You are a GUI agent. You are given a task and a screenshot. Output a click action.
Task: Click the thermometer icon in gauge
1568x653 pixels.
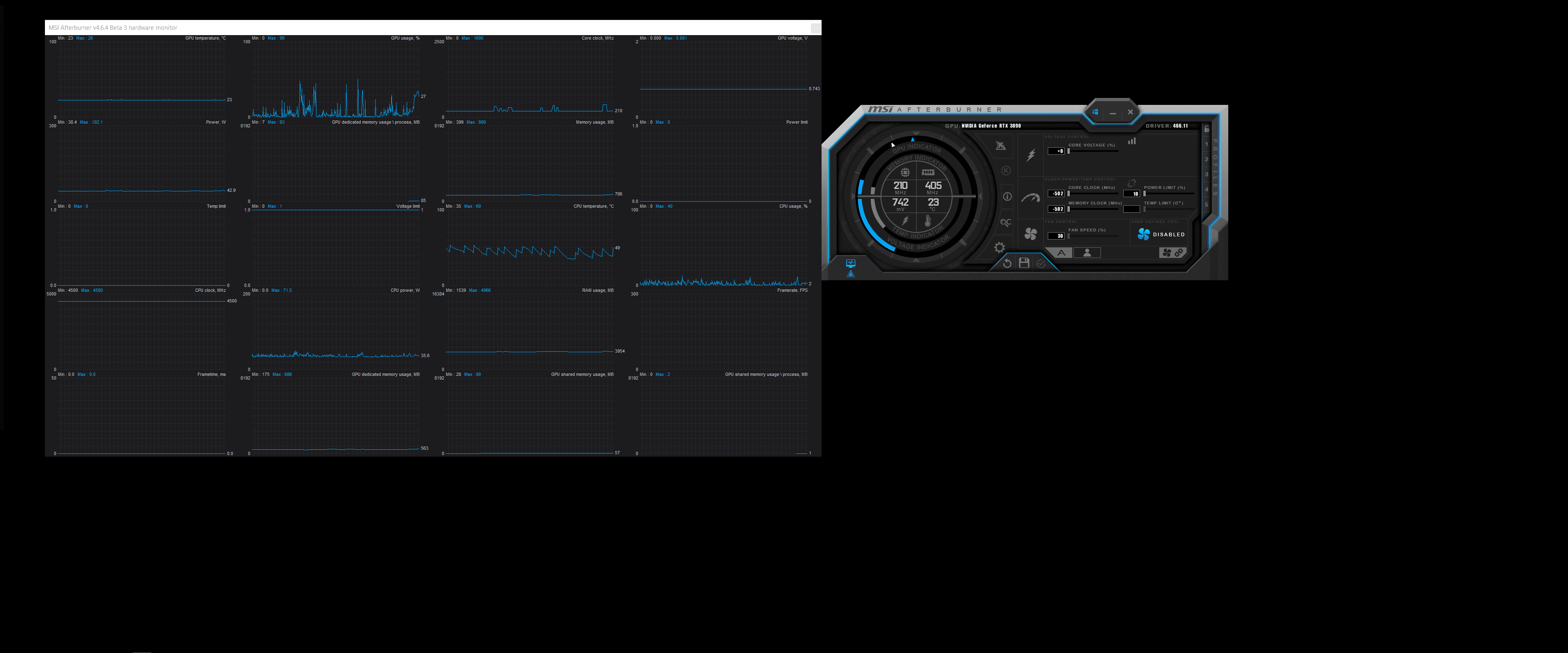[928, 221]
